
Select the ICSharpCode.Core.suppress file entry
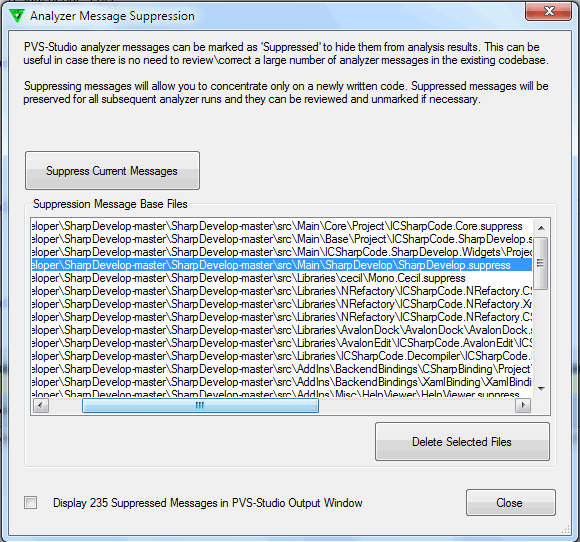[282, 226]
